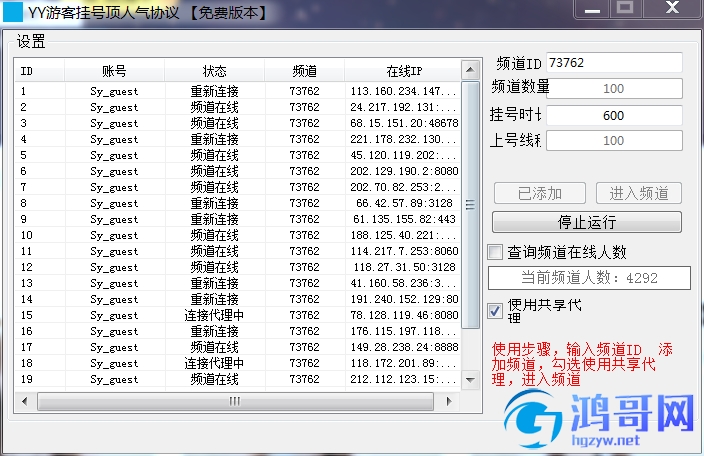
Task: Click the 频道ID input field with 73762
Action: (x=614, y=62)
